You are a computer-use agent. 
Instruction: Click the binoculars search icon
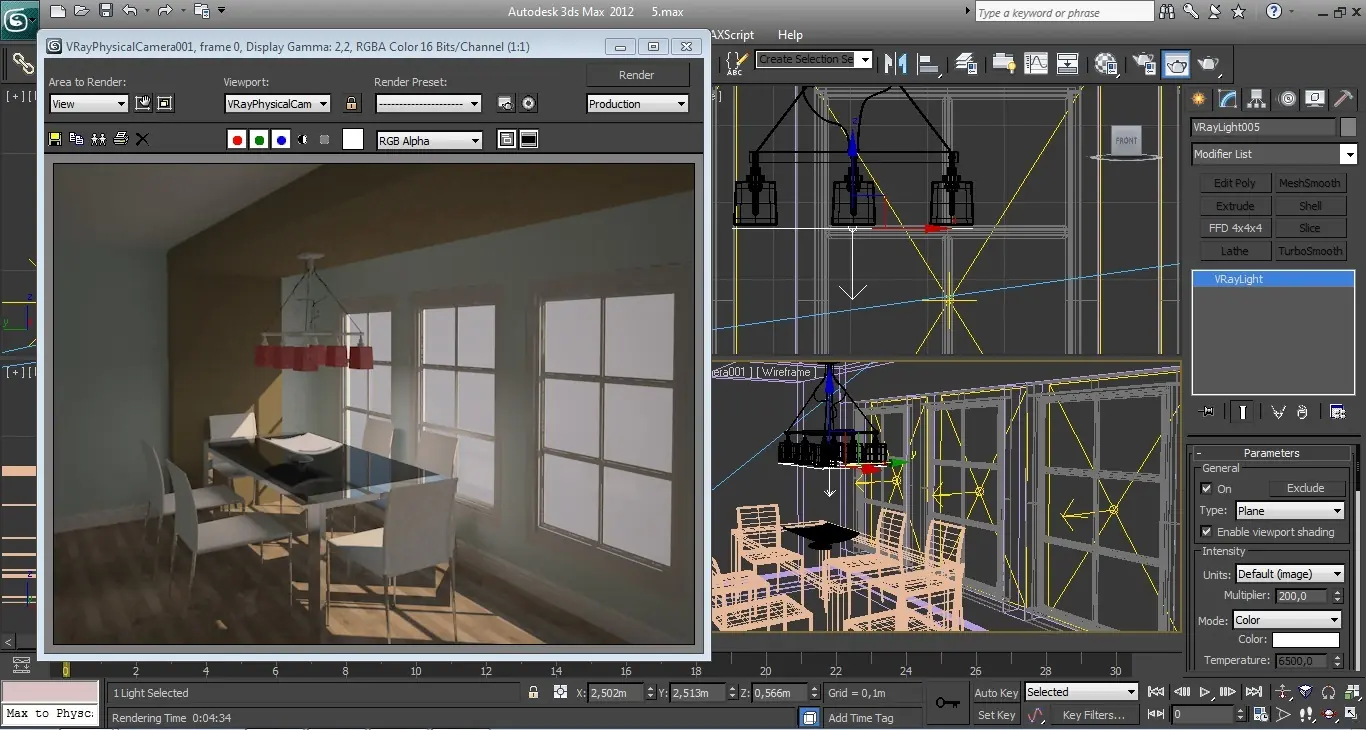(x=1167, y=12)
